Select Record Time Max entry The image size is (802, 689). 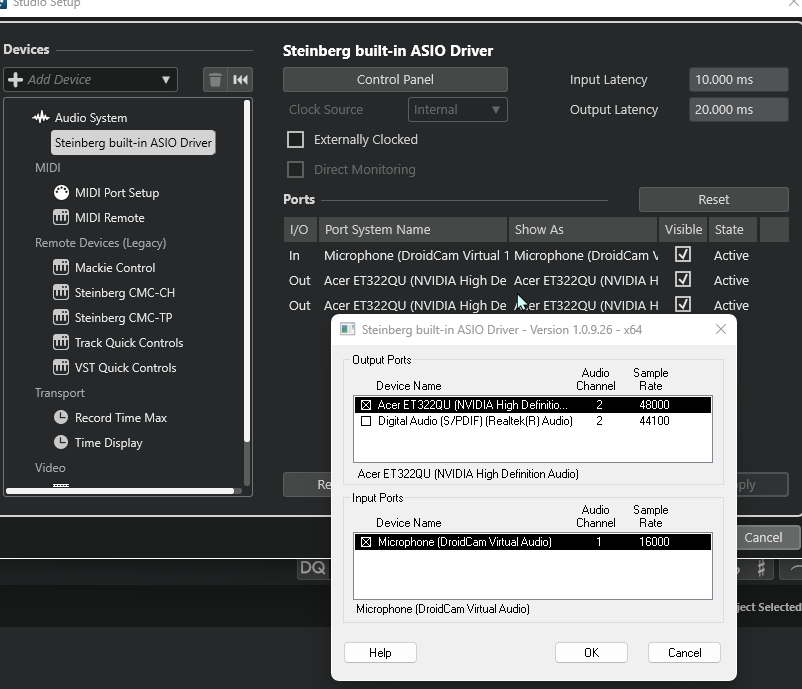(x=121, y=418)
